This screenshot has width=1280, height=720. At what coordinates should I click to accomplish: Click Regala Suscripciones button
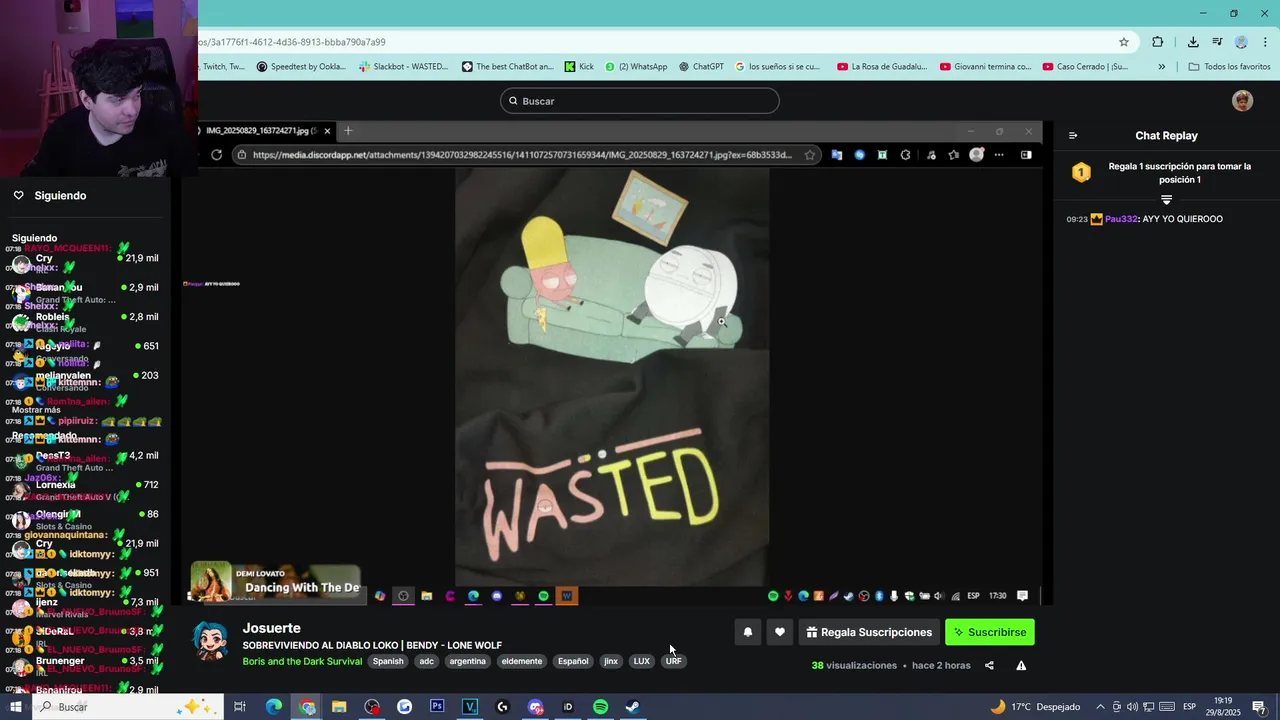[869, 632]
